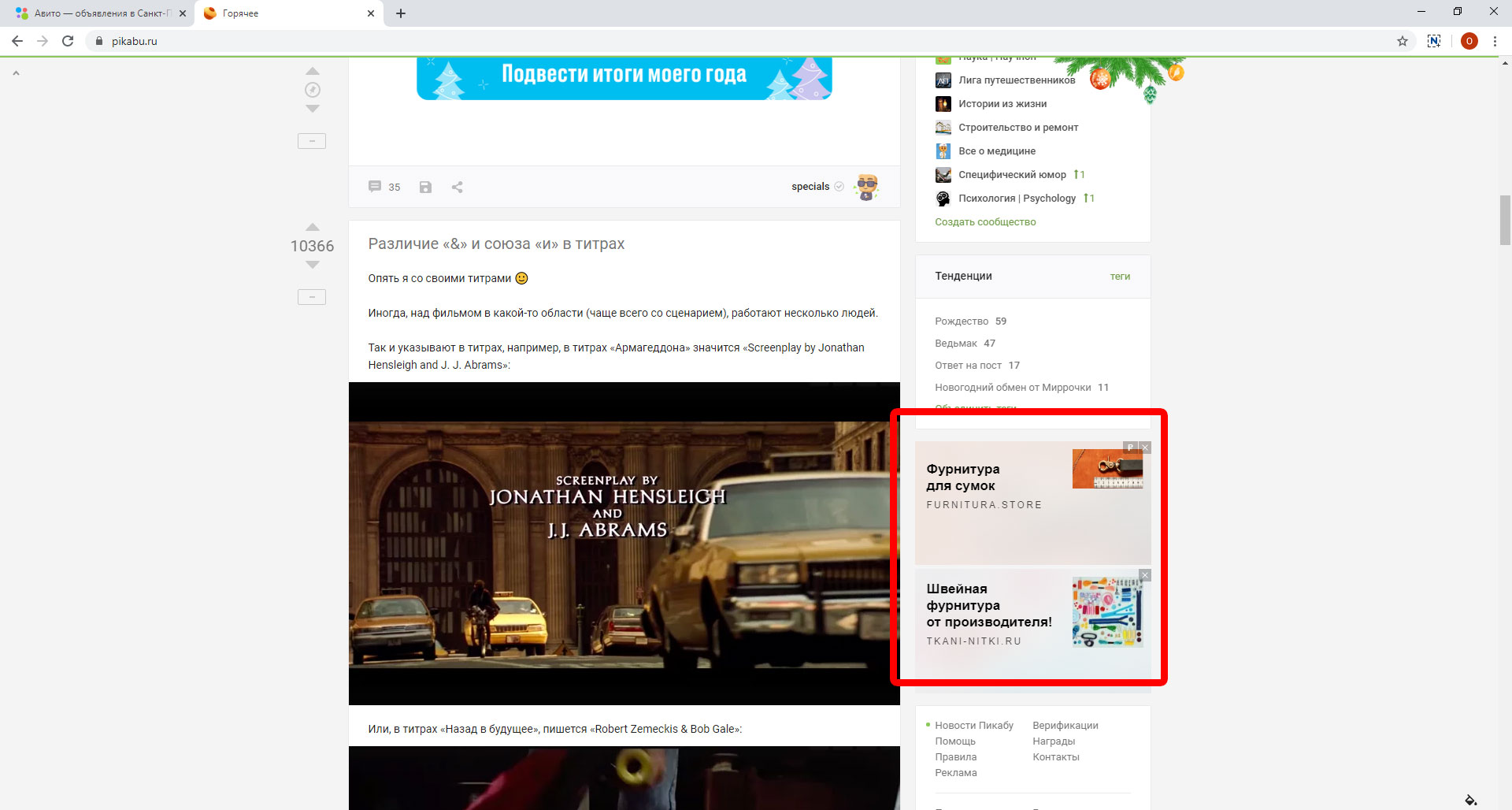The width and height of the screenshot is (1512, 810).
Task: Open Все о медицине community
Action: tap(997, 151)
